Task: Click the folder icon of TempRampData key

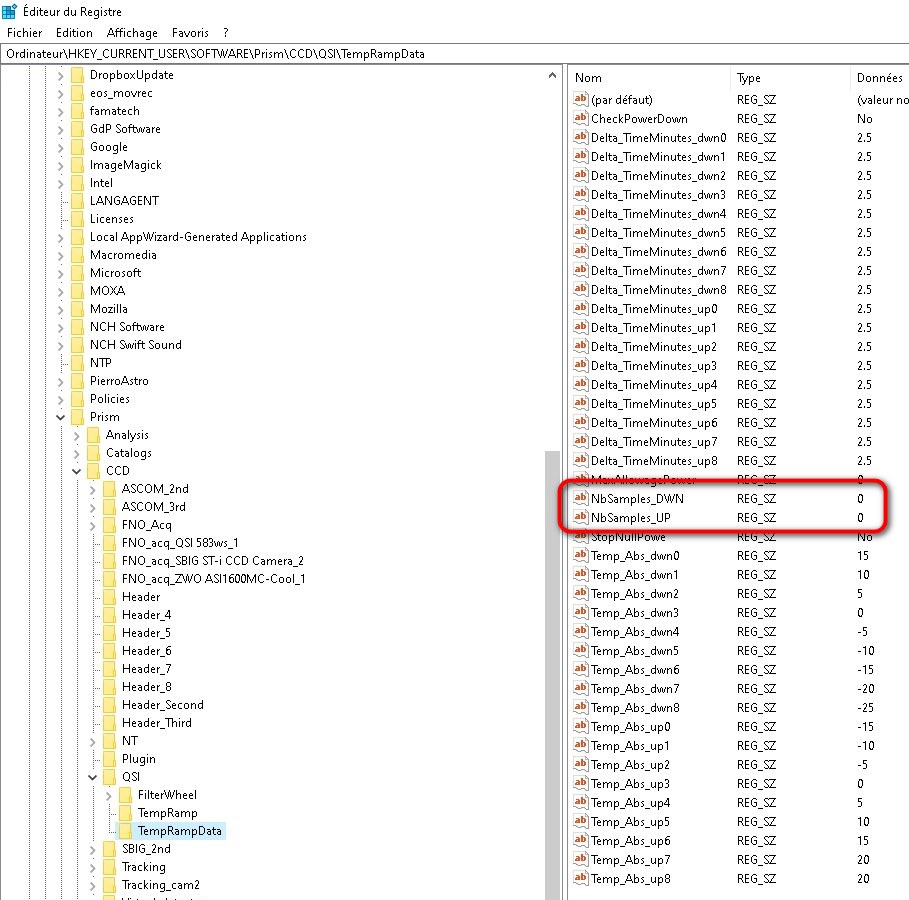Action: coord(125,831)
